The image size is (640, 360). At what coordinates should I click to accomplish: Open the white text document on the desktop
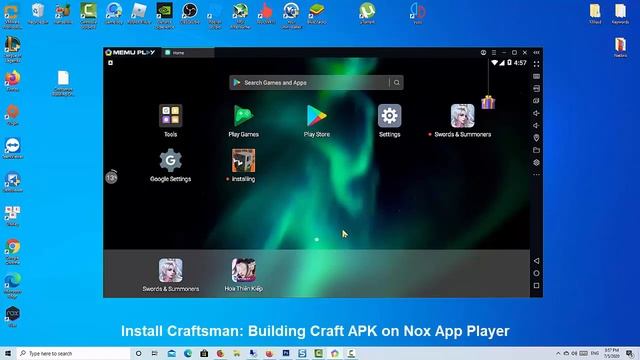click(63, 83)
